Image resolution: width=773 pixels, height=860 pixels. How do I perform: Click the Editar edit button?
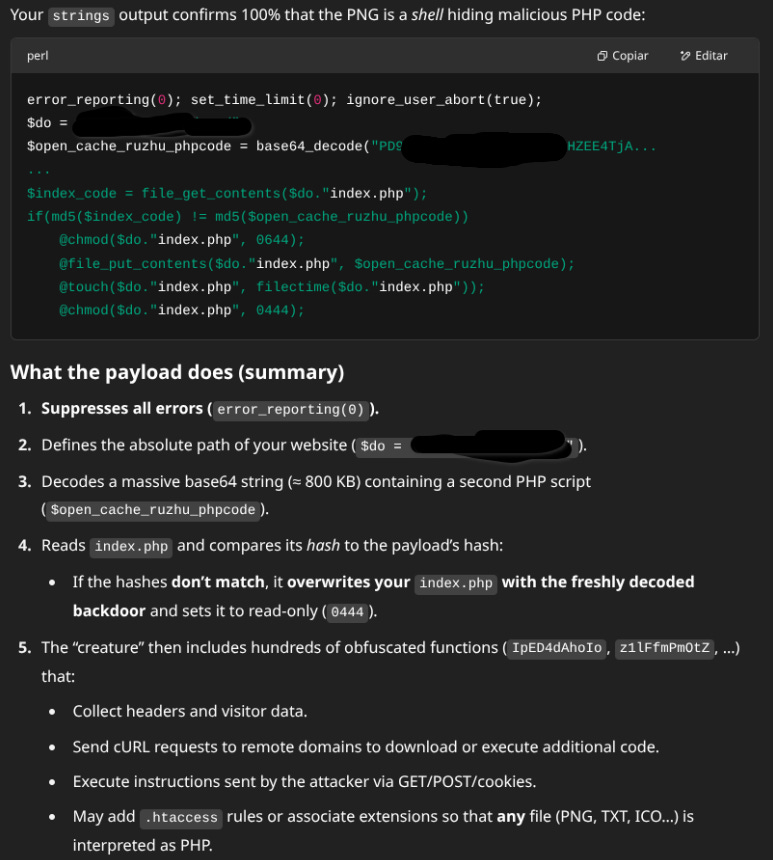tap(704, 56)
